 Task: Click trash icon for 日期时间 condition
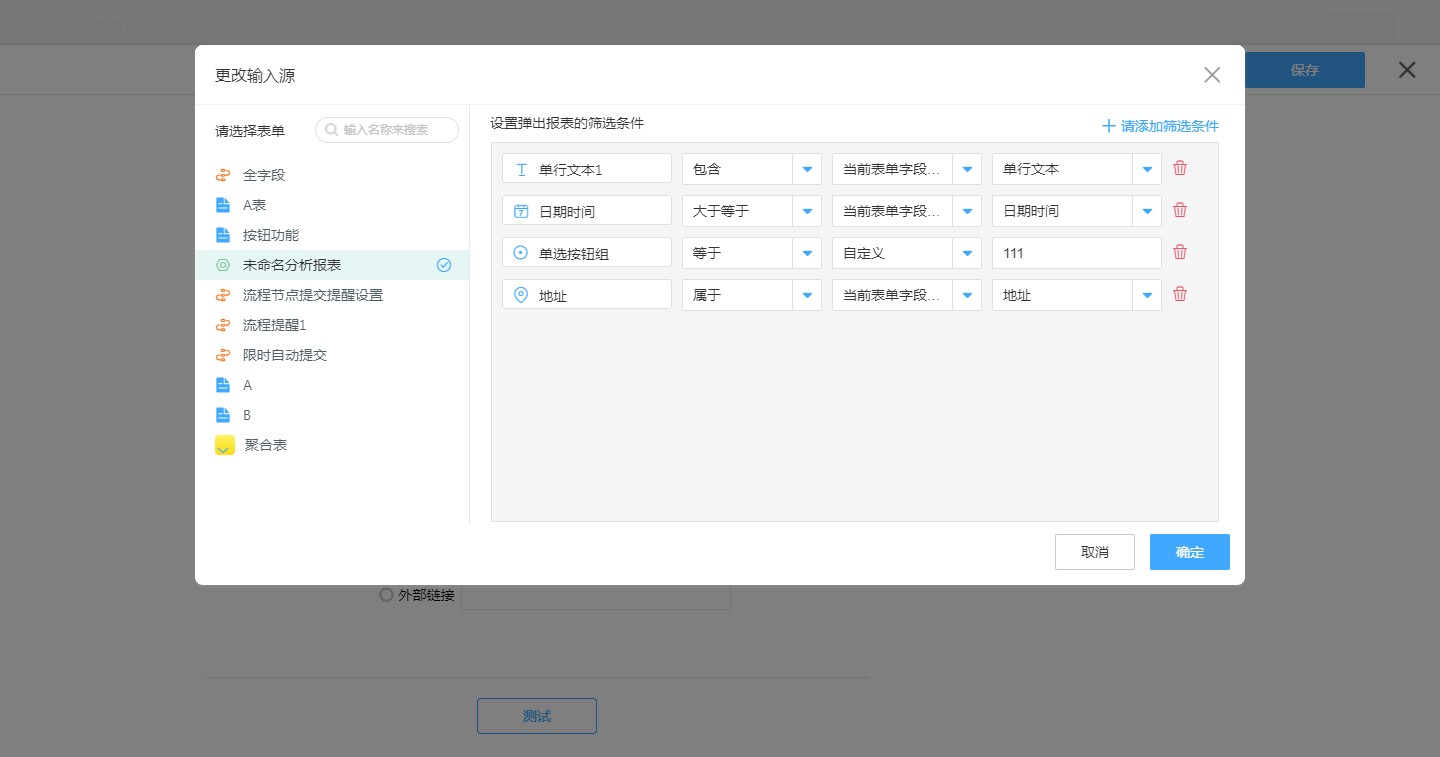click(1180, 210)
